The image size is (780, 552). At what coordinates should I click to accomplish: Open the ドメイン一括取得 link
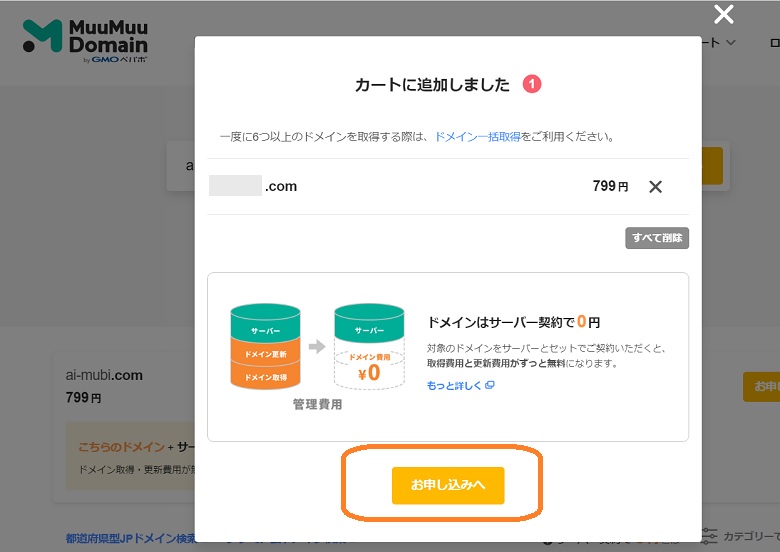pos(477,137)
